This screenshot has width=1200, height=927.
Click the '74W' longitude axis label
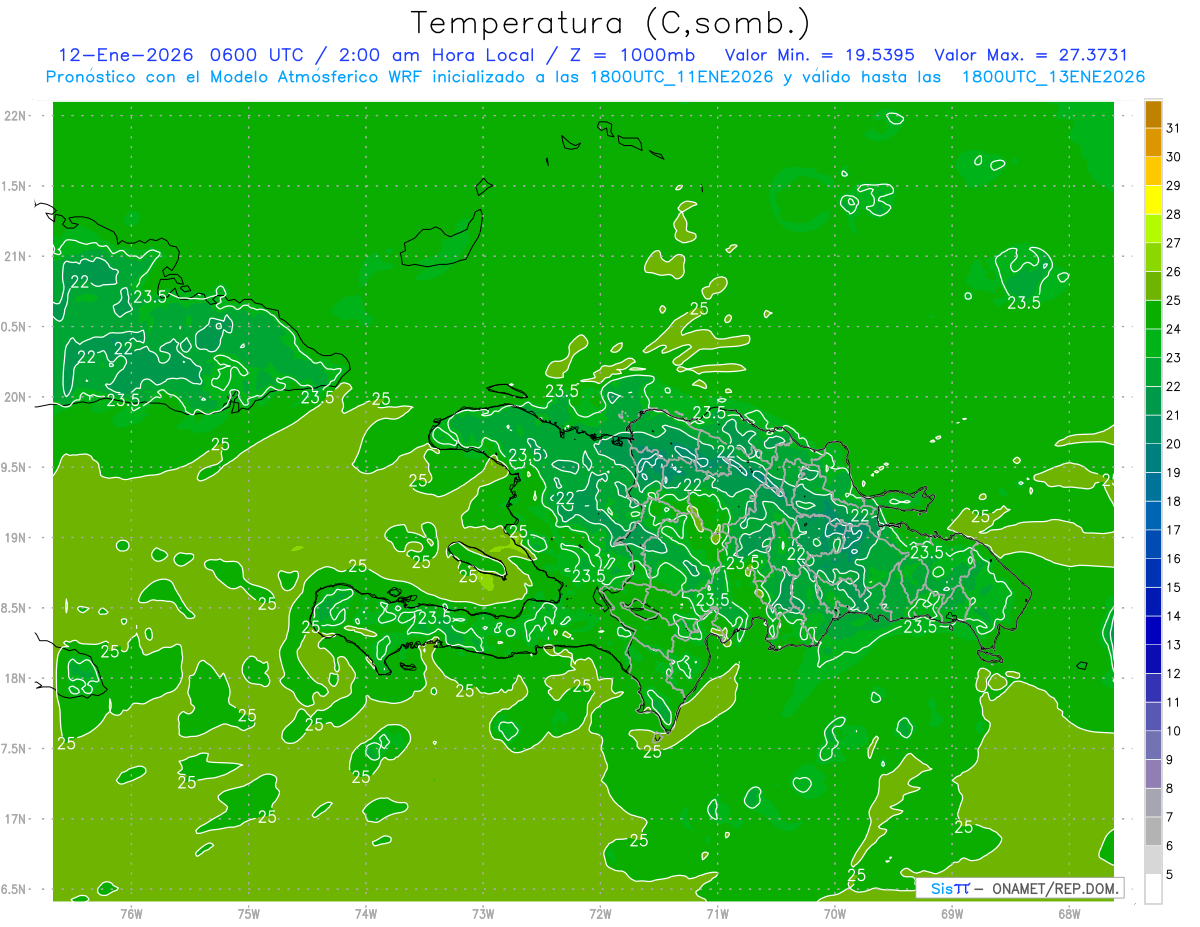click(366, 913)
